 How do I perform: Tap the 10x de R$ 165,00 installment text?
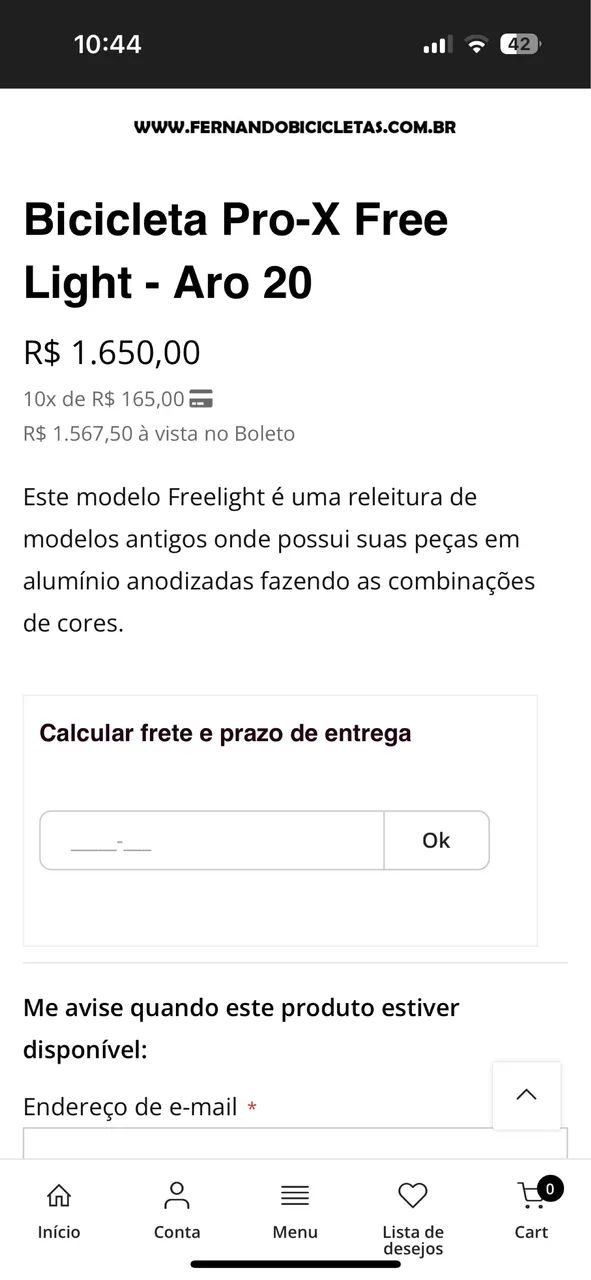pyautogui.click(x=104, y=399)
